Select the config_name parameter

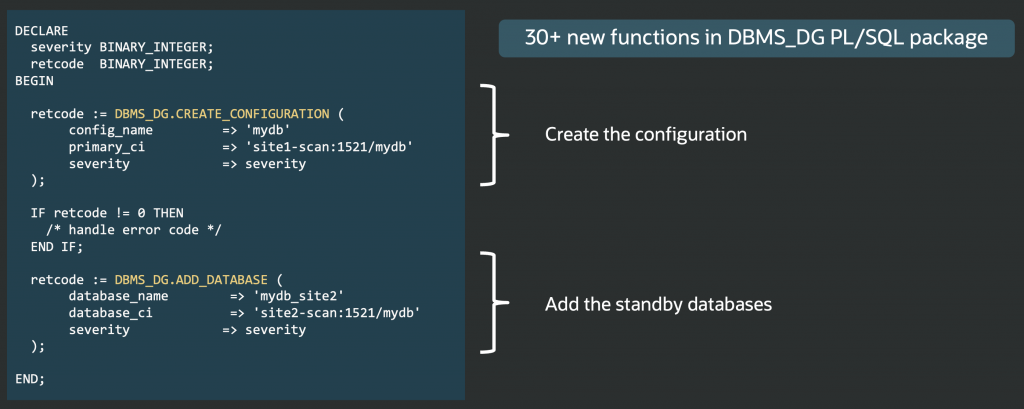[x=109, y=131]
